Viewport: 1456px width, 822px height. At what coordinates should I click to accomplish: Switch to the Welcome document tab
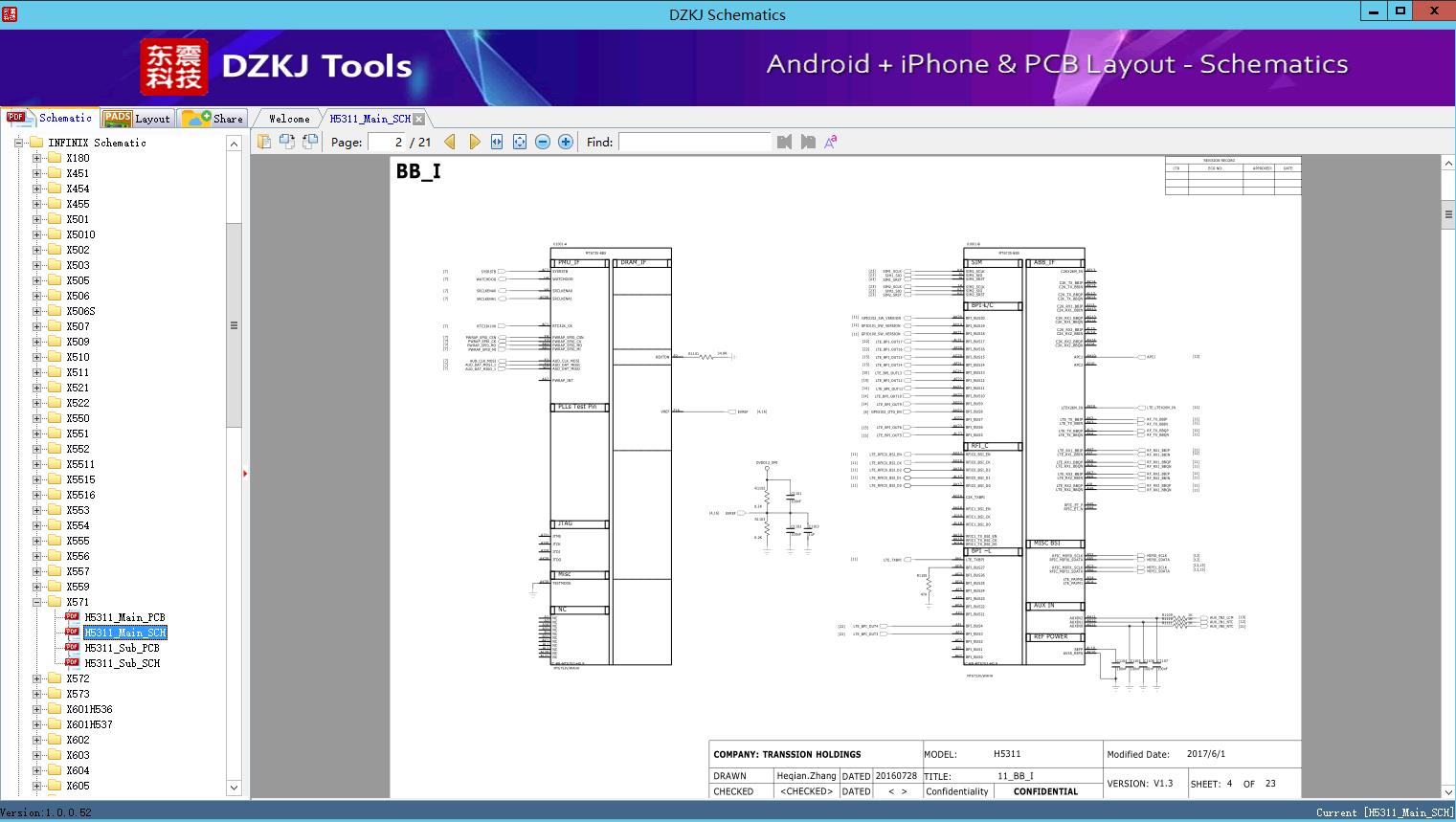(288, 119)
